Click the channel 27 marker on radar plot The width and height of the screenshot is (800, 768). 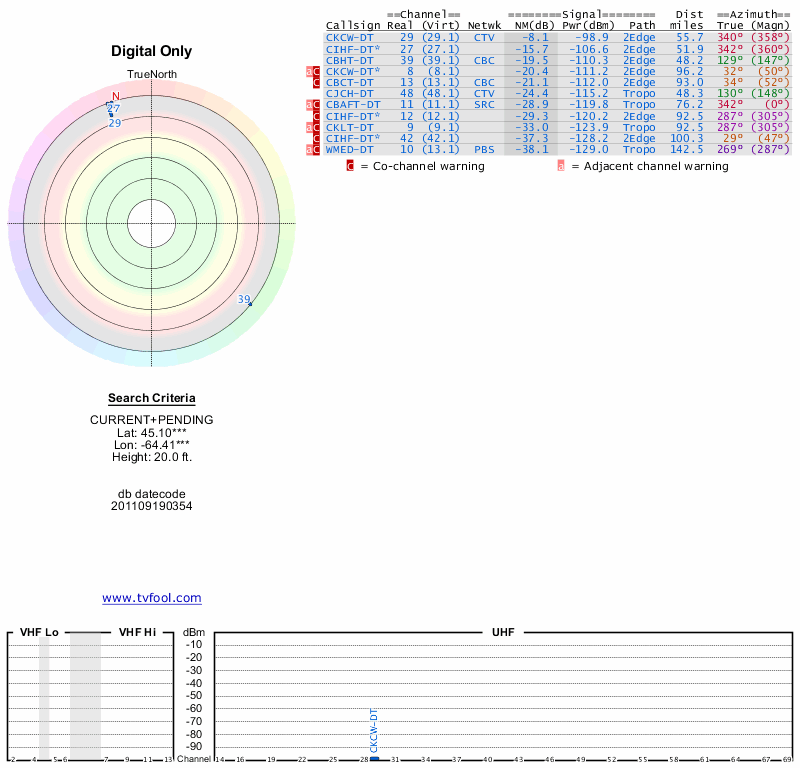(x=113, y=108)
